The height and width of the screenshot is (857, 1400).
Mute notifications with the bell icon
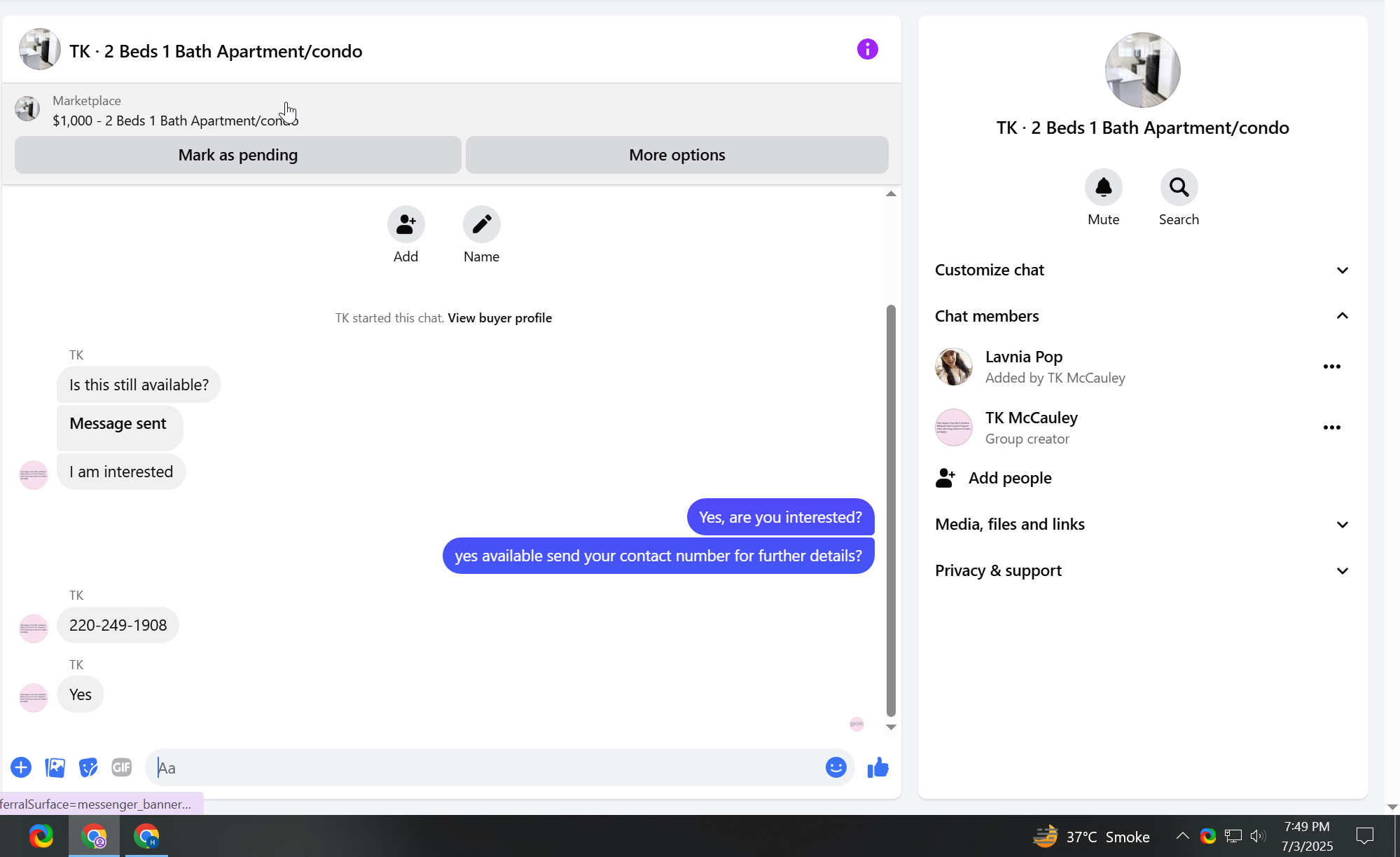pyautogui.click(x=1103, y=187)
